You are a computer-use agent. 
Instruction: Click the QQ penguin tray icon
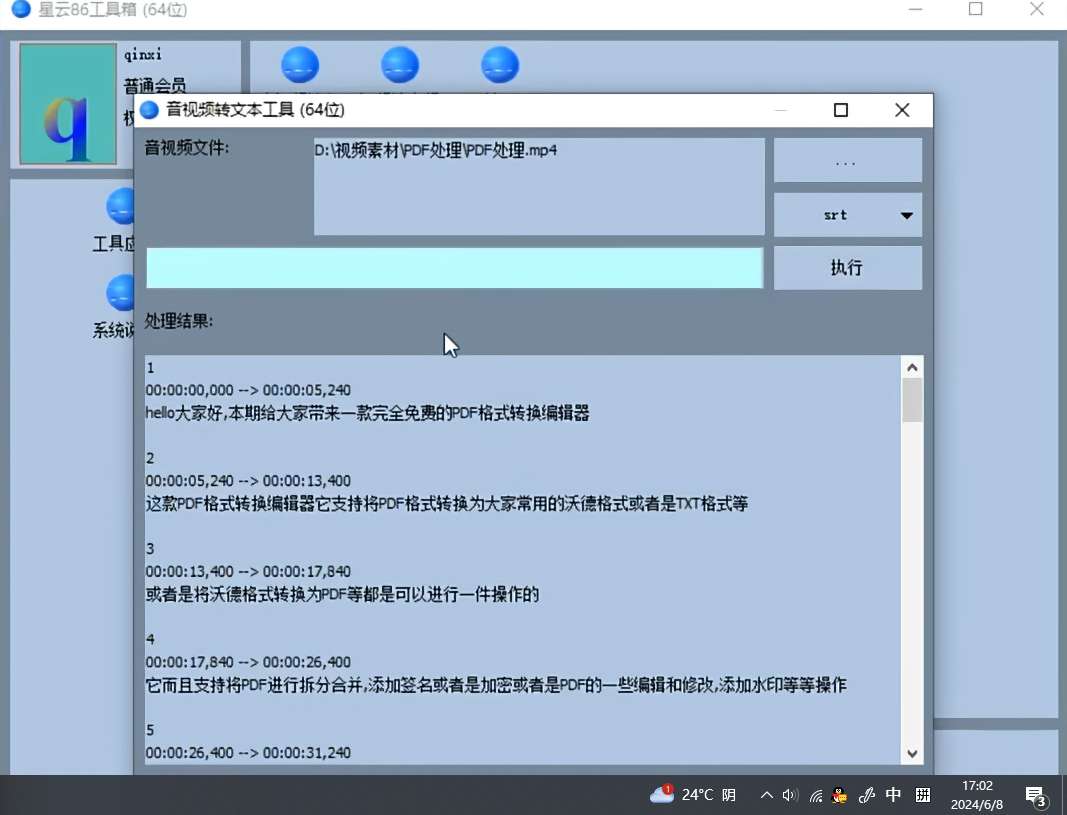pyautogui.click(x=840, y=796)
